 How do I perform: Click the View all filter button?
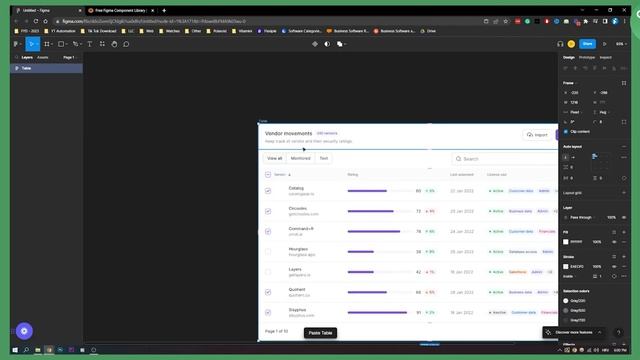tap(274, 158)
